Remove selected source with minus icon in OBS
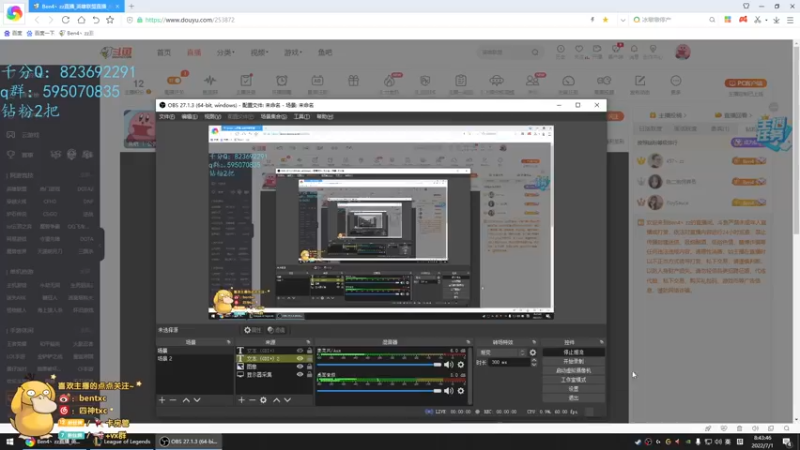800x450 pixels. coord(252,400)
